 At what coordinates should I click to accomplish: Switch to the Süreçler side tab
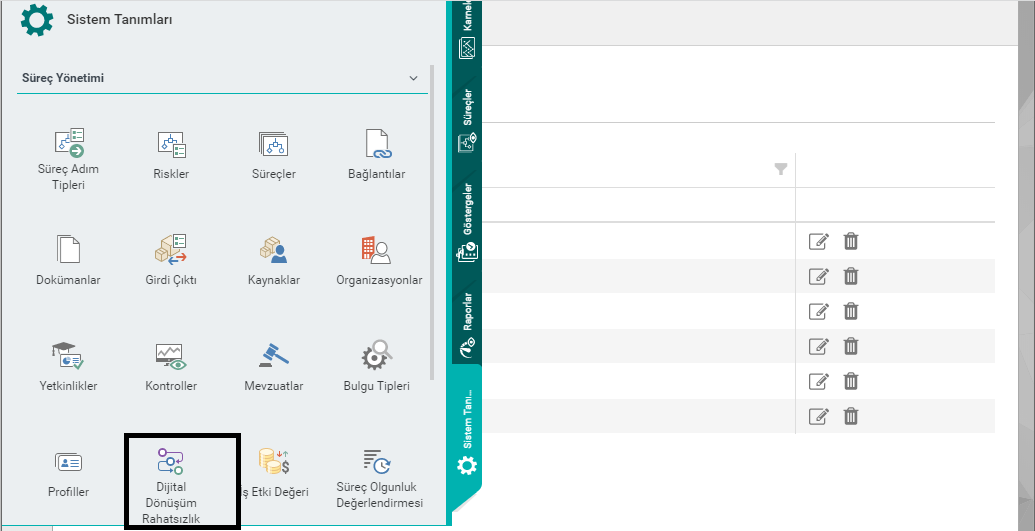pyautogui.click(x=467, y=121)
